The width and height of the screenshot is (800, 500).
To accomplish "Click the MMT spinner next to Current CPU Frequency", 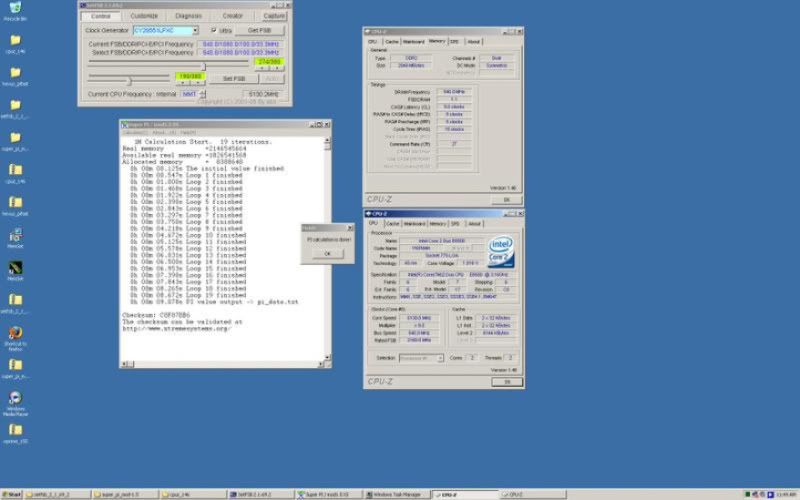I will (203, 94).
